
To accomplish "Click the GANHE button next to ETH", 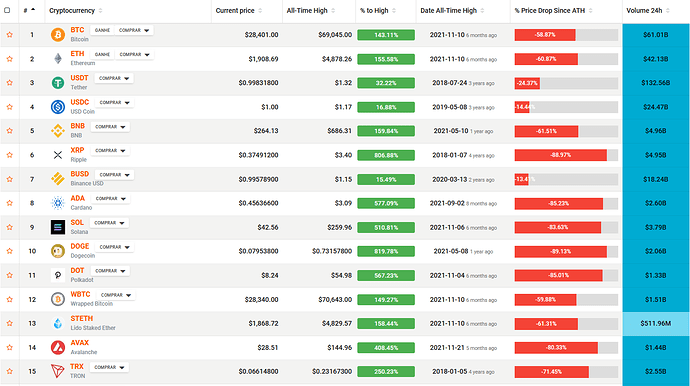I will (x=102, y=55).
